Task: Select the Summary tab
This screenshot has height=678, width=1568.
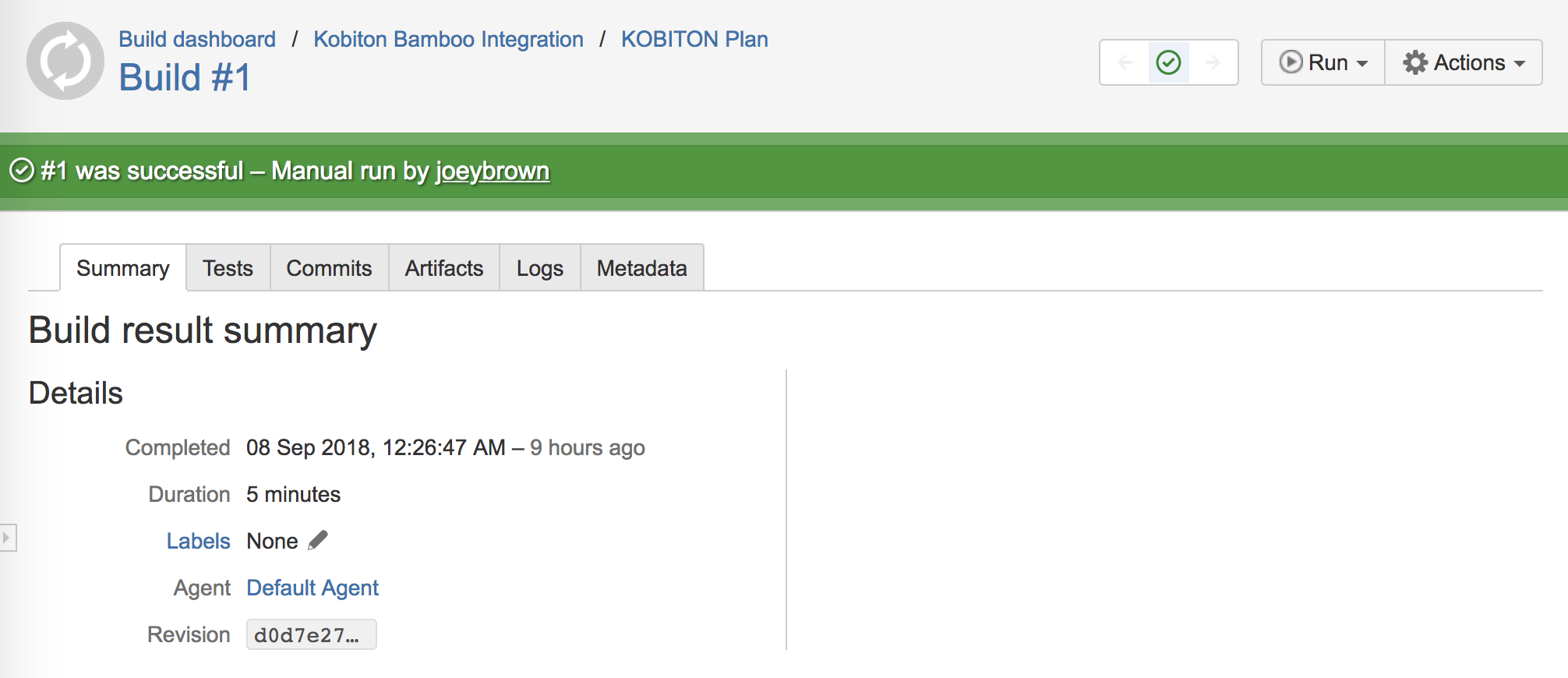Action: click(123, 268)
